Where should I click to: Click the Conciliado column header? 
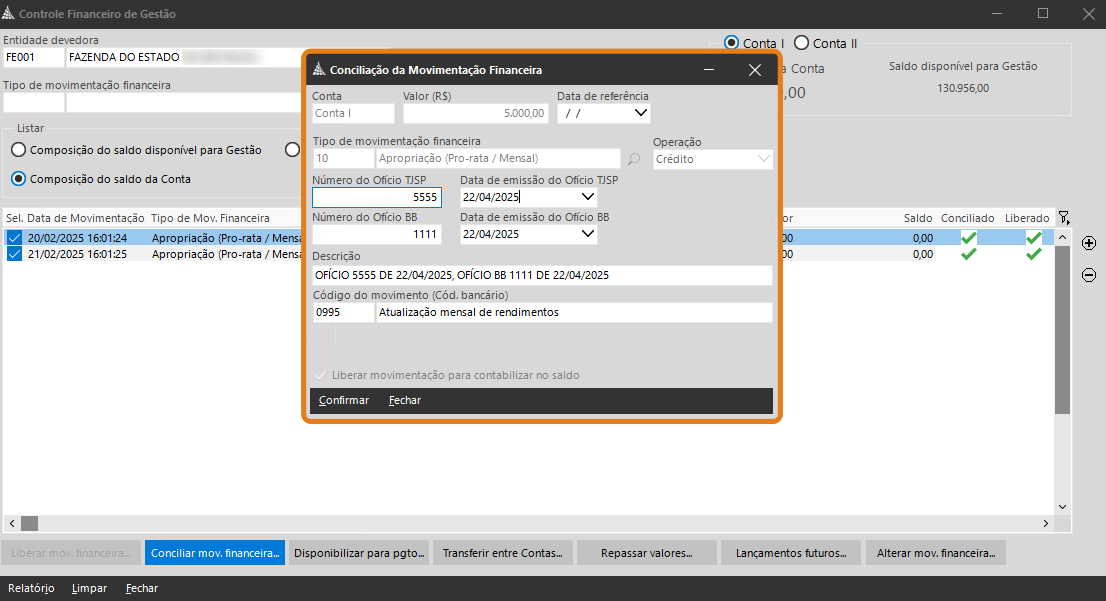pyautogui.click(x=967, y=218)
